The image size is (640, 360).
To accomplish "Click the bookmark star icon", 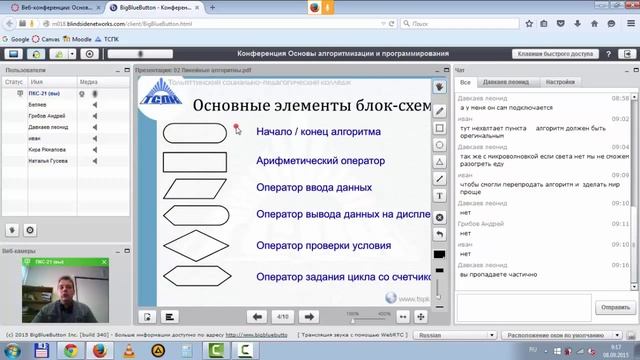I will click(x=529, y=24).
